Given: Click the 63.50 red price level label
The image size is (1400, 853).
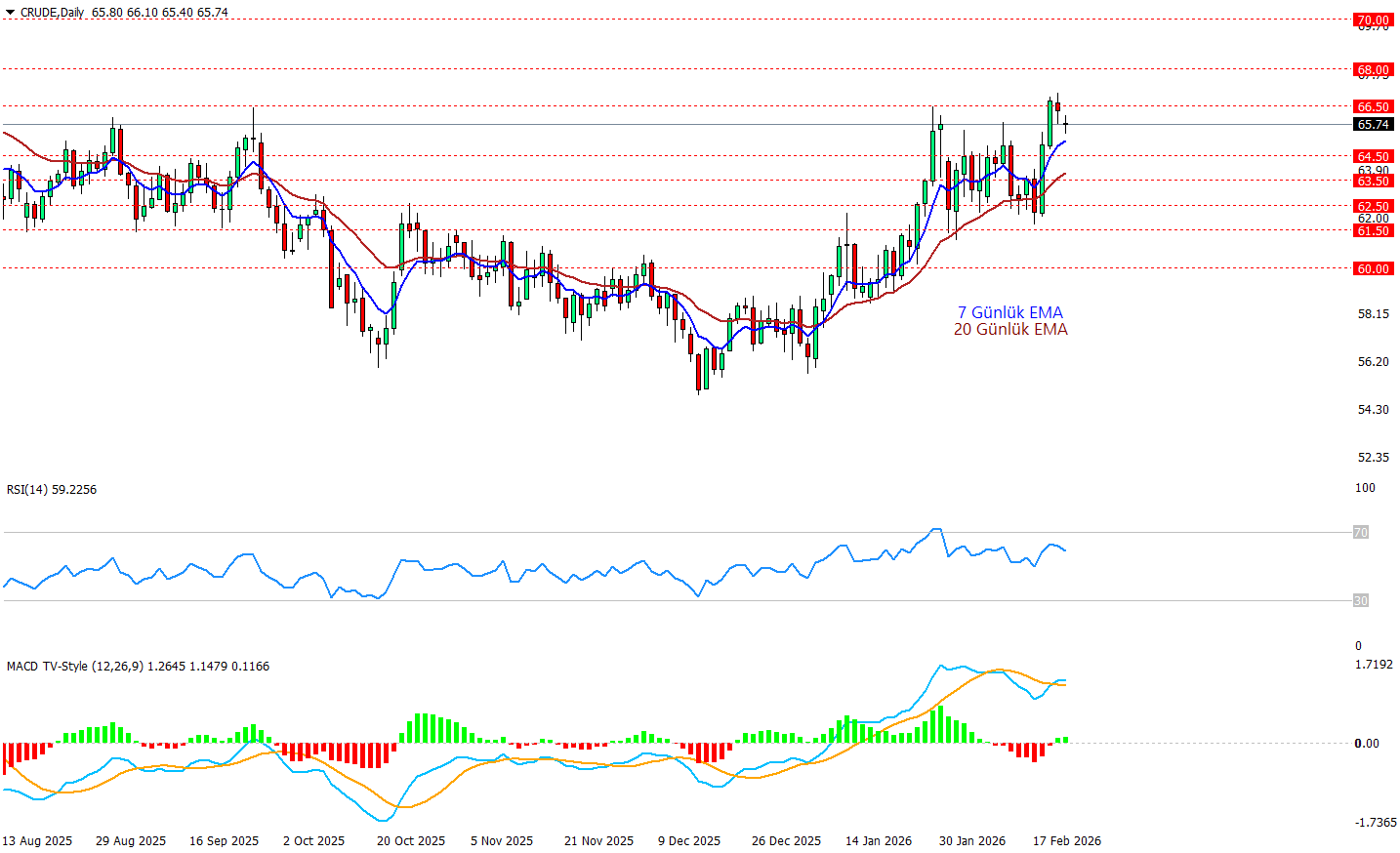Looking at the screenshot, I should click(x=1373, y=181).
